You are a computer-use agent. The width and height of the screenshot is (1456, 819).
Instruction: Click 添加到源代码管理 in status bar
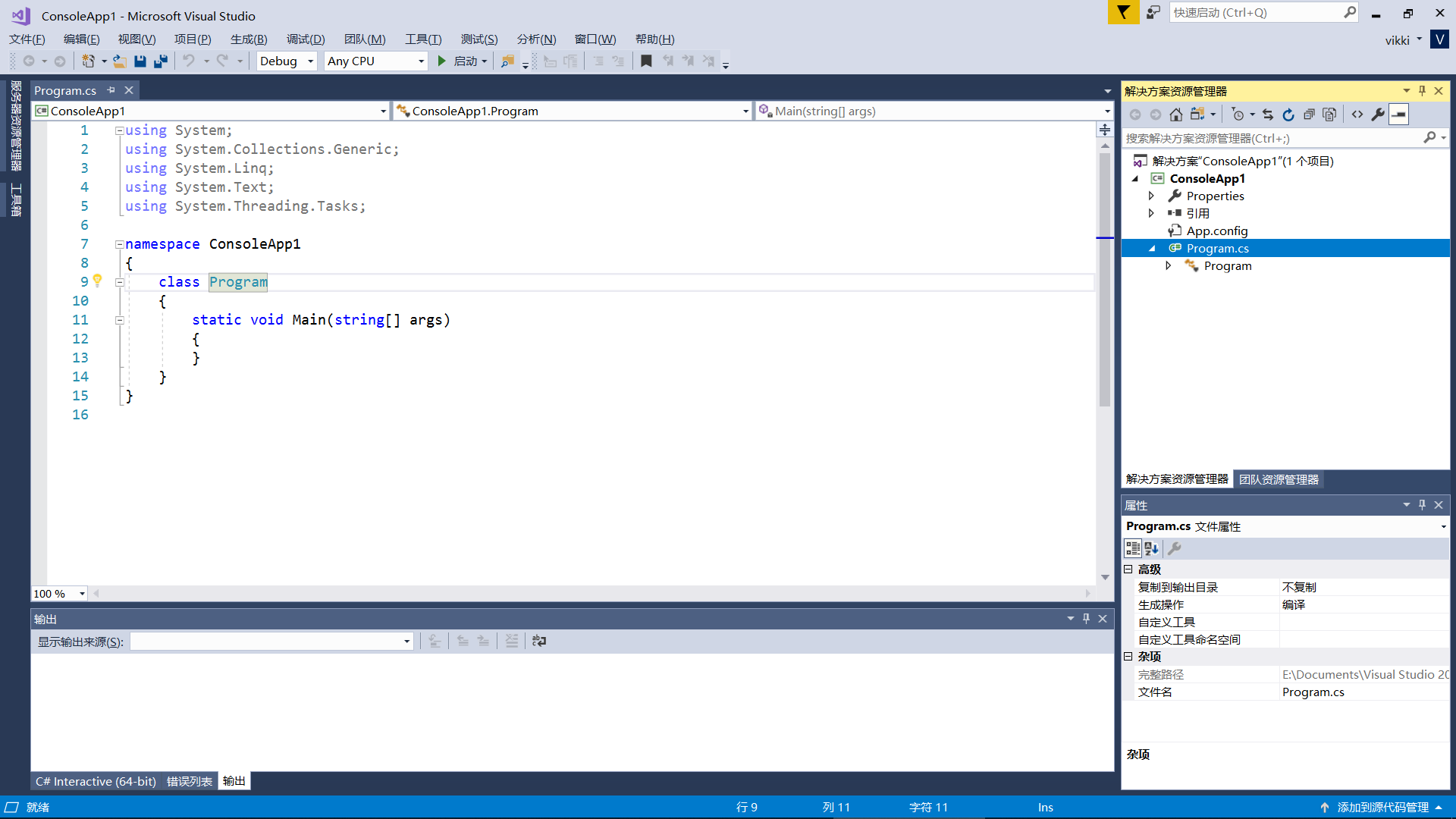(x=1382, y=808)
